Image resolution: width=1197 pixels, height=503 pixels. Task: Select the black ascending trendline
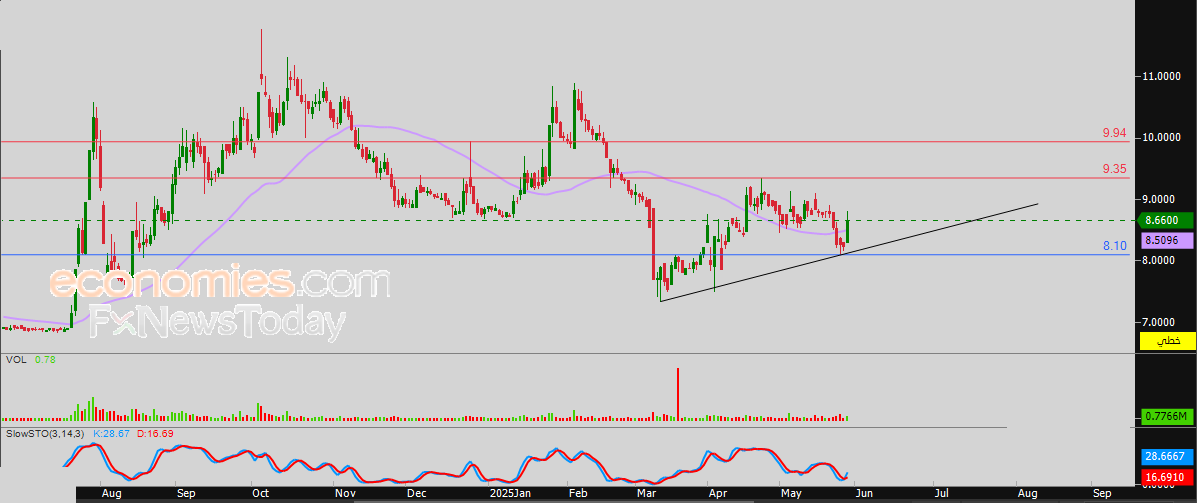849,252
